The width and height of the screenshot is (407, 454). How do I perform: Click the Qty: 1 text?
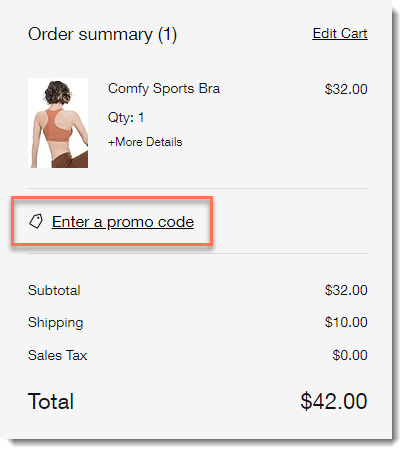(126, 117)
